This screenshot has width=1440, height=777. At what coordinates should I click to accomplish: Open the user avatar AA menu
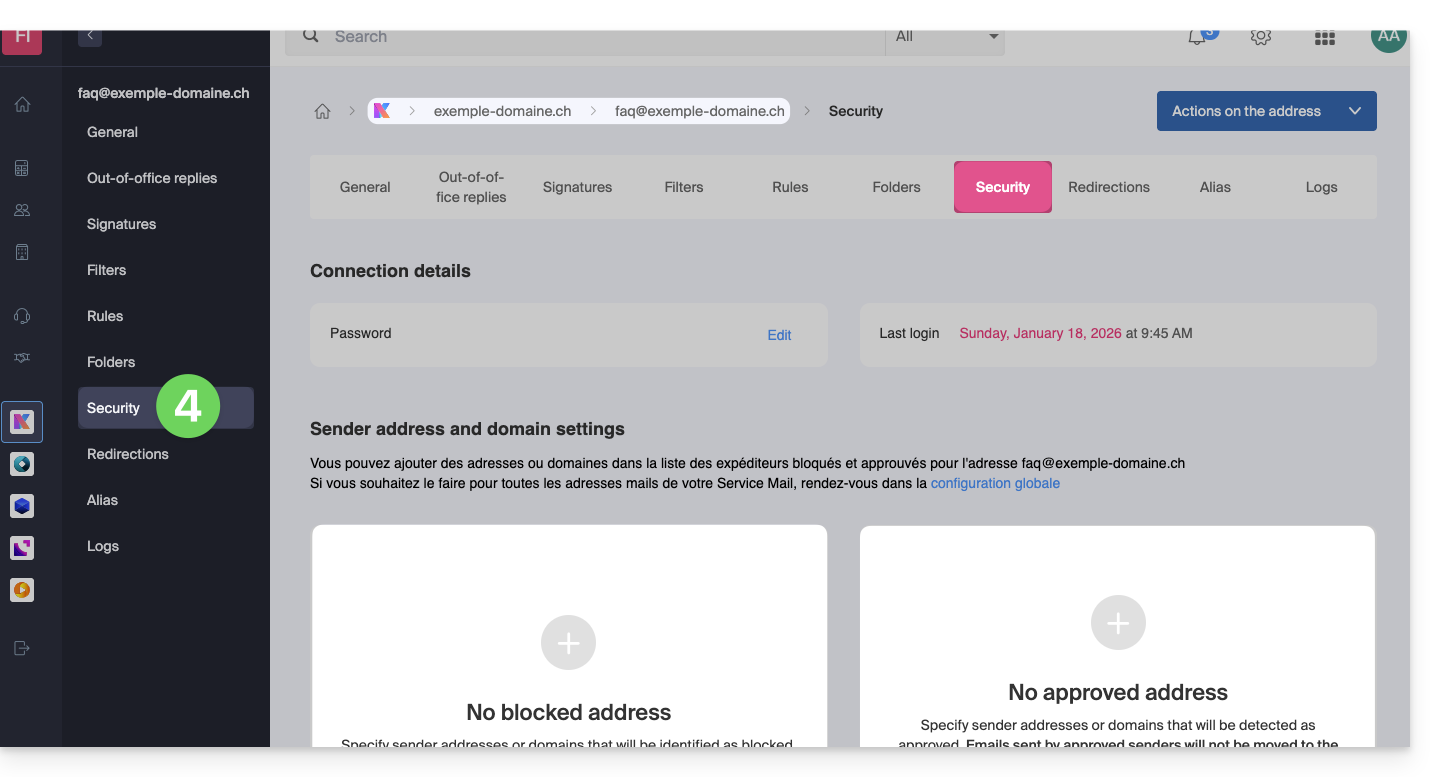[1388, 37]
